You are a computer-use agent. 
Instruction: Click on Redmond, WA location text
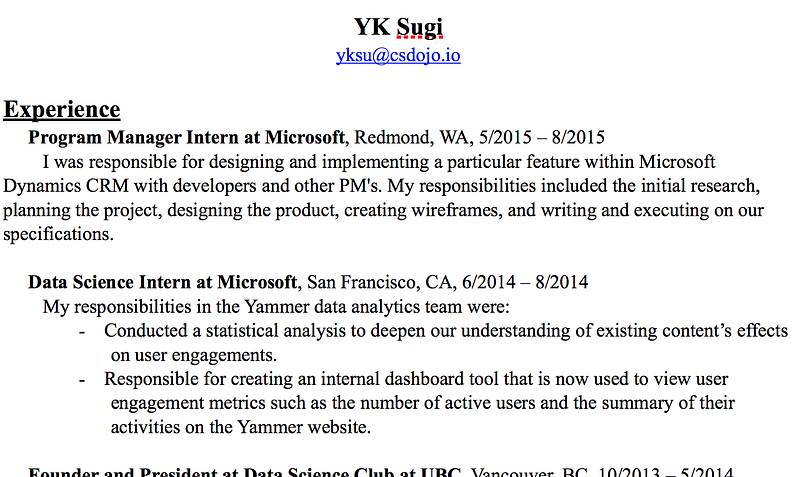point(414,137)
